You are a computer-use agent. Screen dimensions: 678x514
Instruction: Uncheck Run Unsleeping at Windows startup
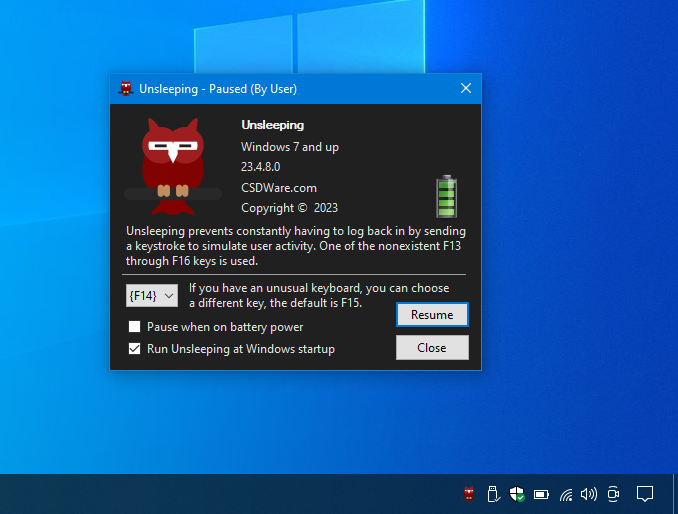pyautogui.click(x=134, y=348)
